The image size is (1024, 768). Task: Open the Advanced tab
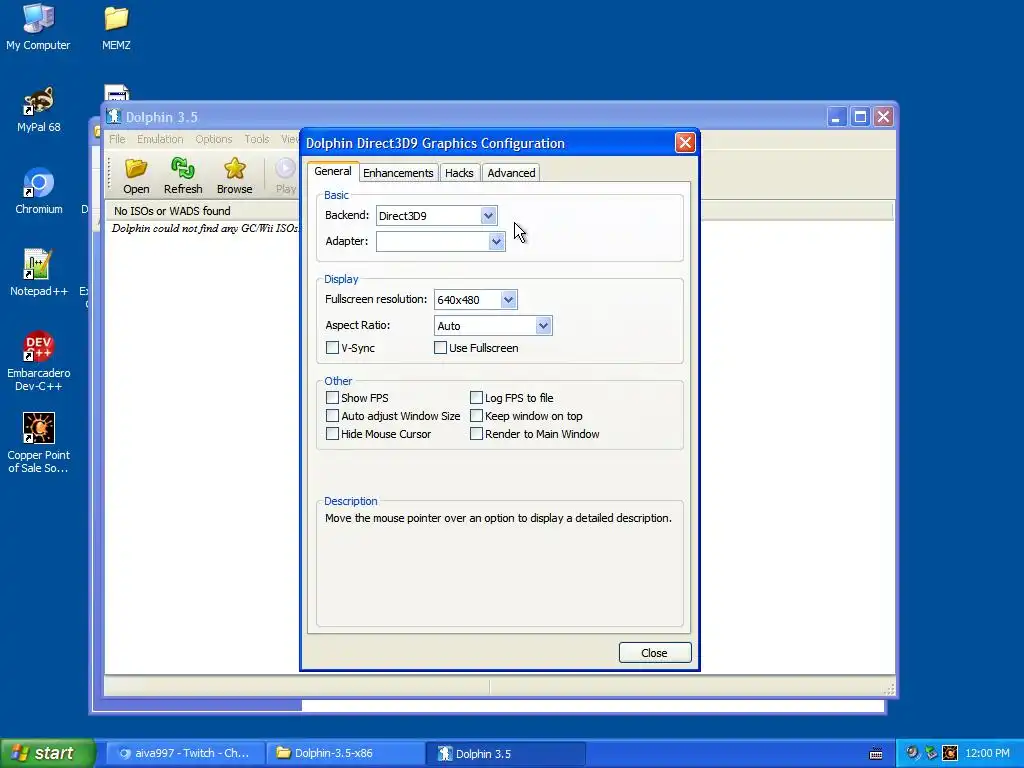(x=511, y=172)
